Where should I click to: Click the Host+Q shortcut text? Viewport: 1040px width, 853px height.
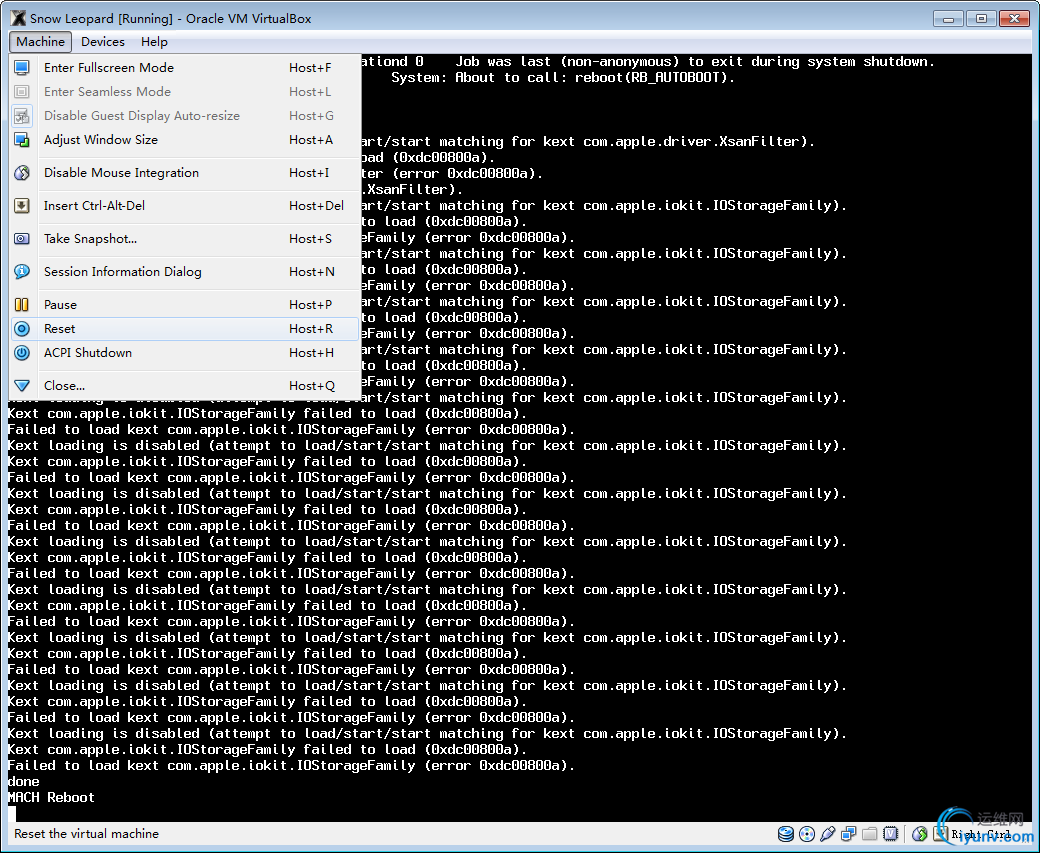[312, 386]
